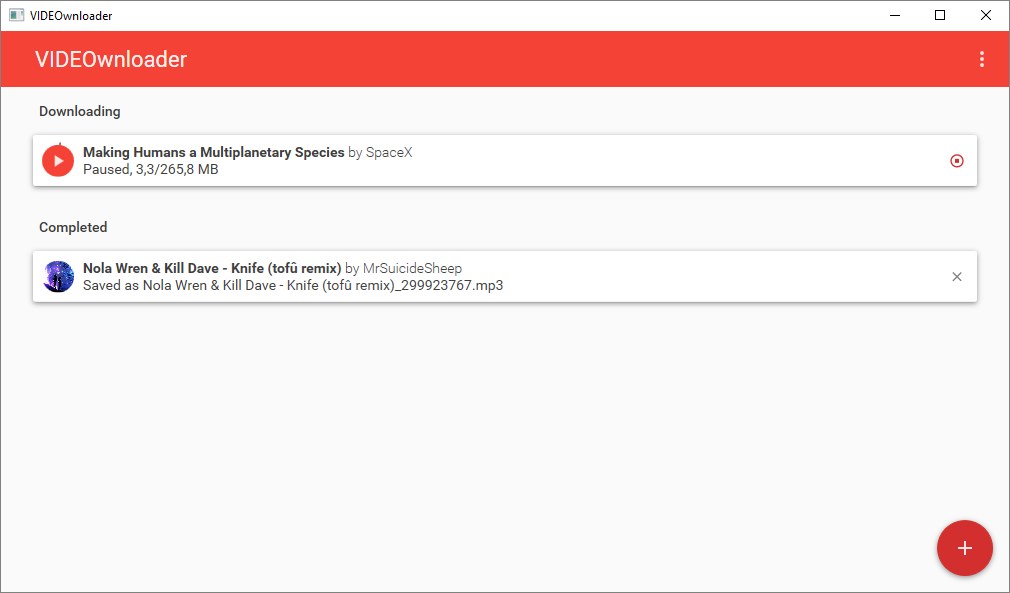Close the VIDEOwnloader window
The height and width of the screenshot is (593, 1010).
click(x=986, y=15)
